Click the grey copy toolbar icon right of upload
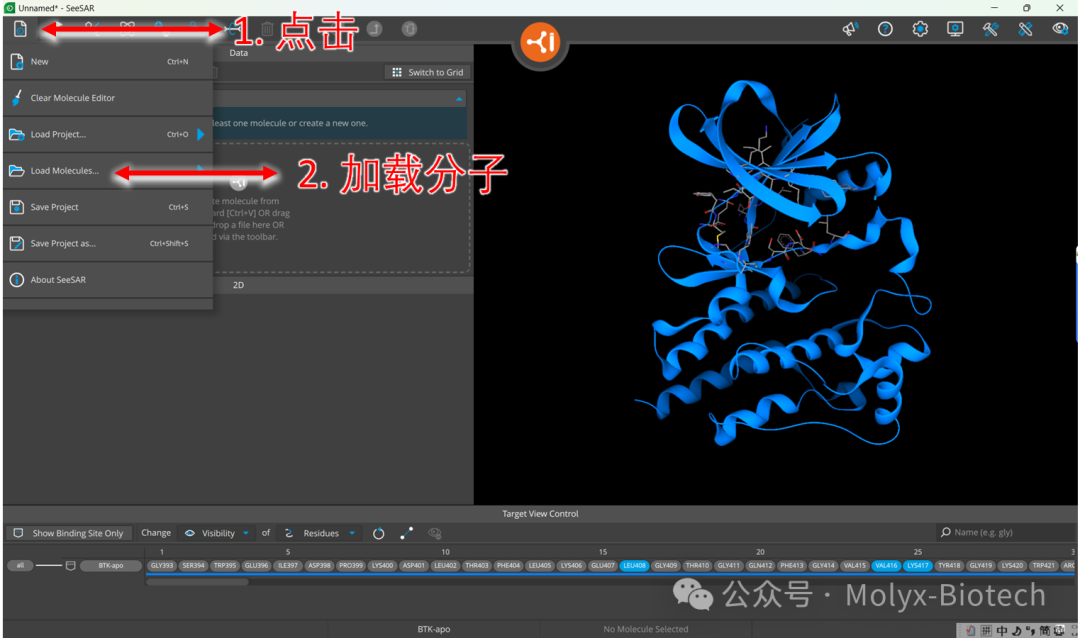This screenshot has width=1080, height=638. (x=409, y=29)
